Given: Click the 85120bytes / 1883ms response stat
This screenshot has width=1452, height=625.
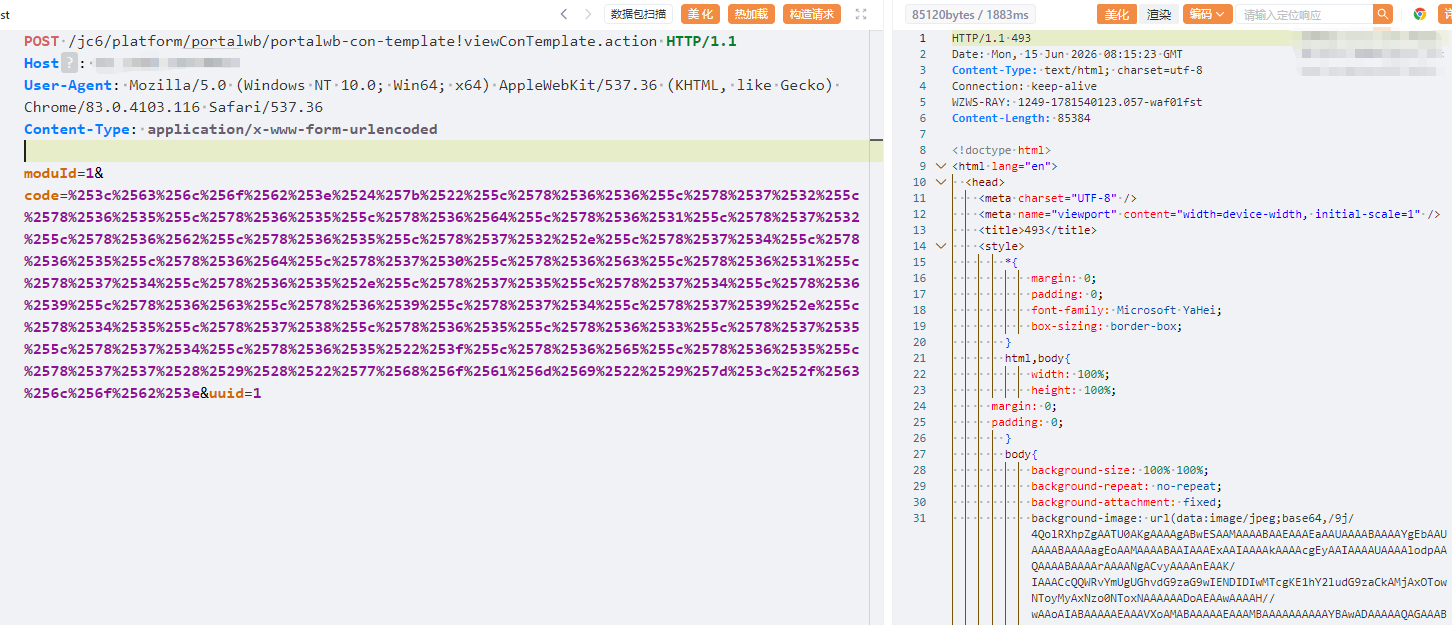Looking at the screenshot, I should point(970,14).
